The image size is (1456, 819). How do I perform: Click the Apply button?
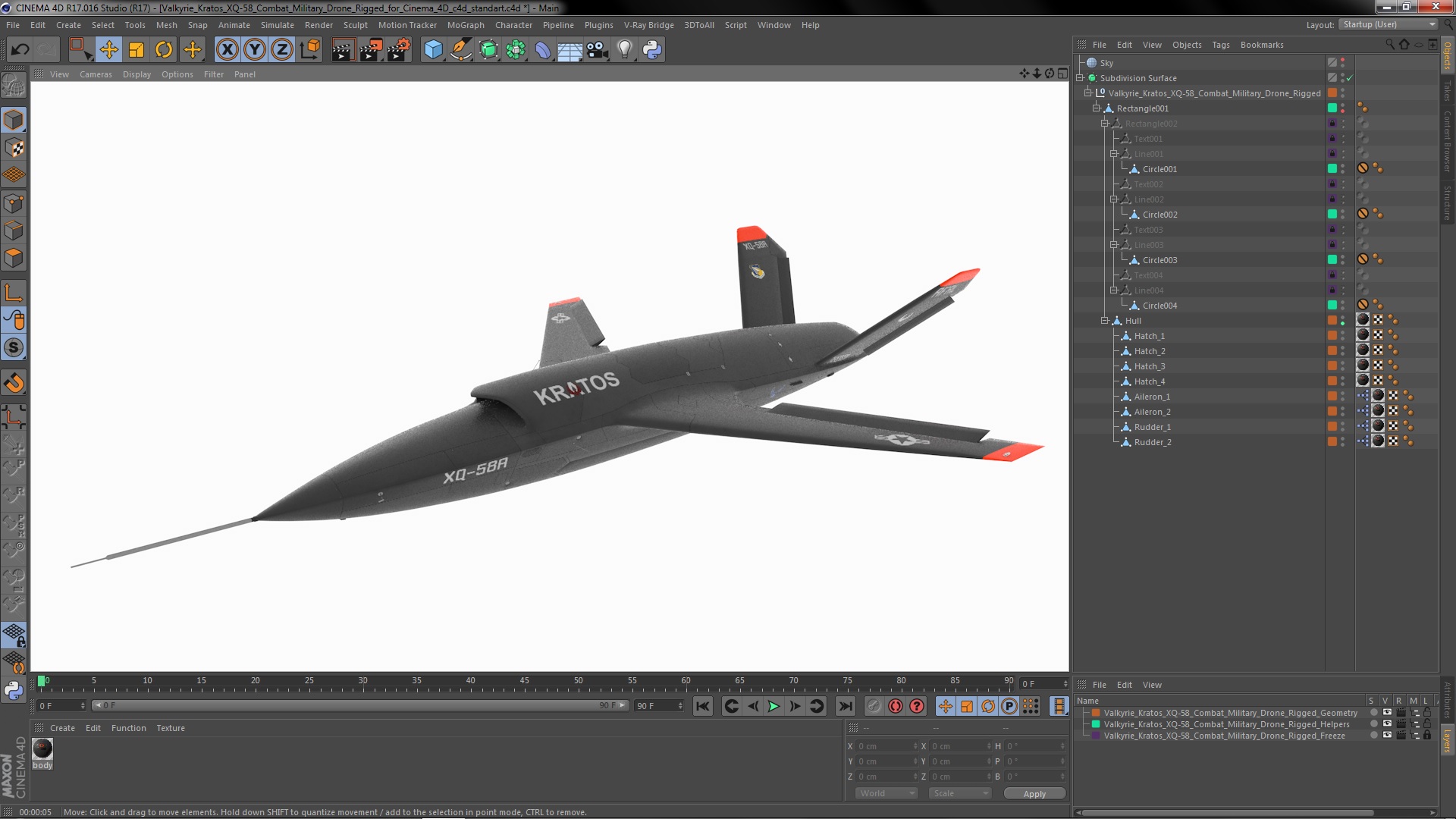click(x=1034, y=793)
